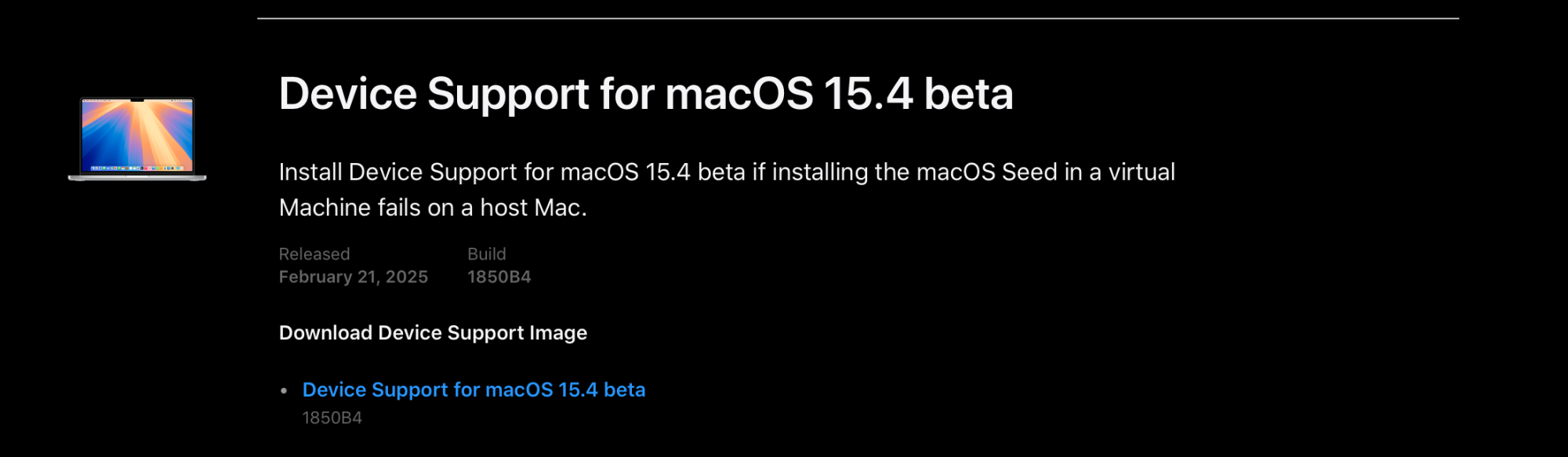
Task: Click the bullet point beside the download link
Action: pos(284,390)
